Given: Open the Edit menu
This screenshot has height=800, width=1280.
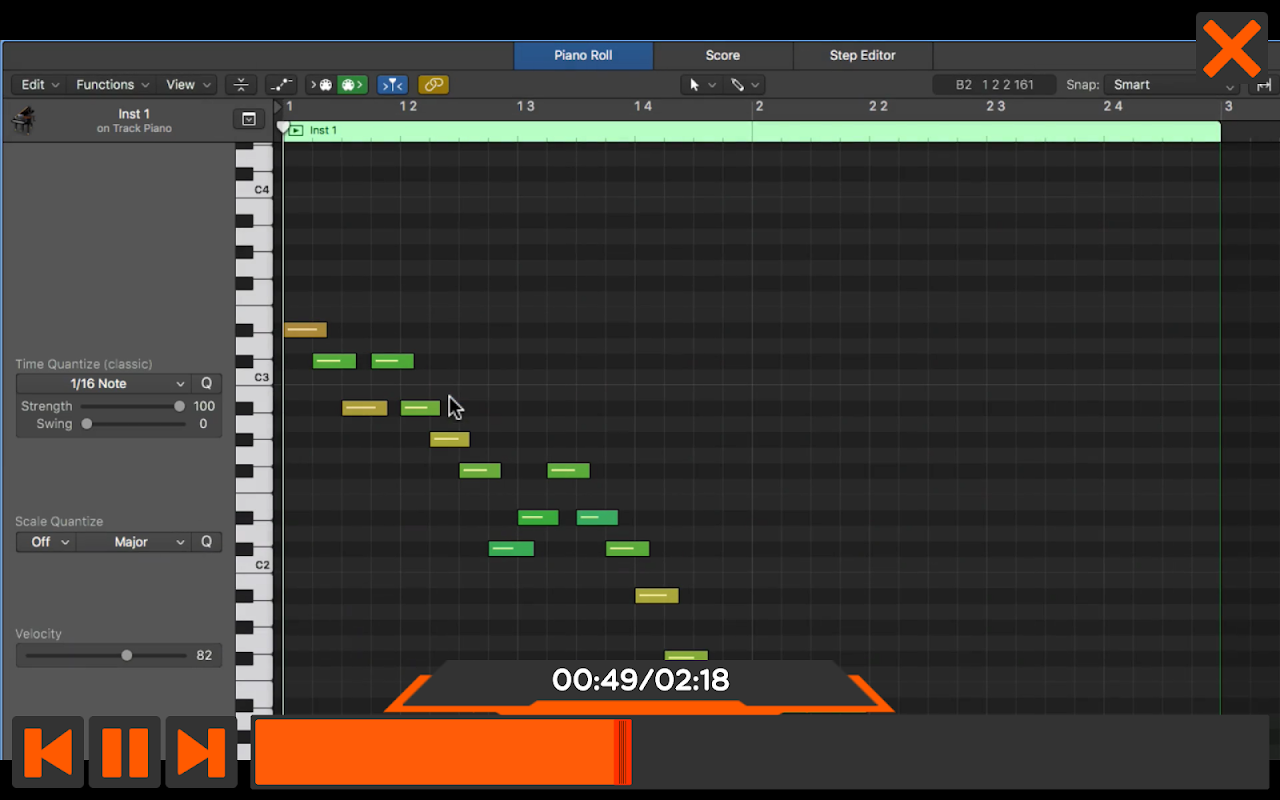Looking at the screenshot, I should click(x=41, y=85).
